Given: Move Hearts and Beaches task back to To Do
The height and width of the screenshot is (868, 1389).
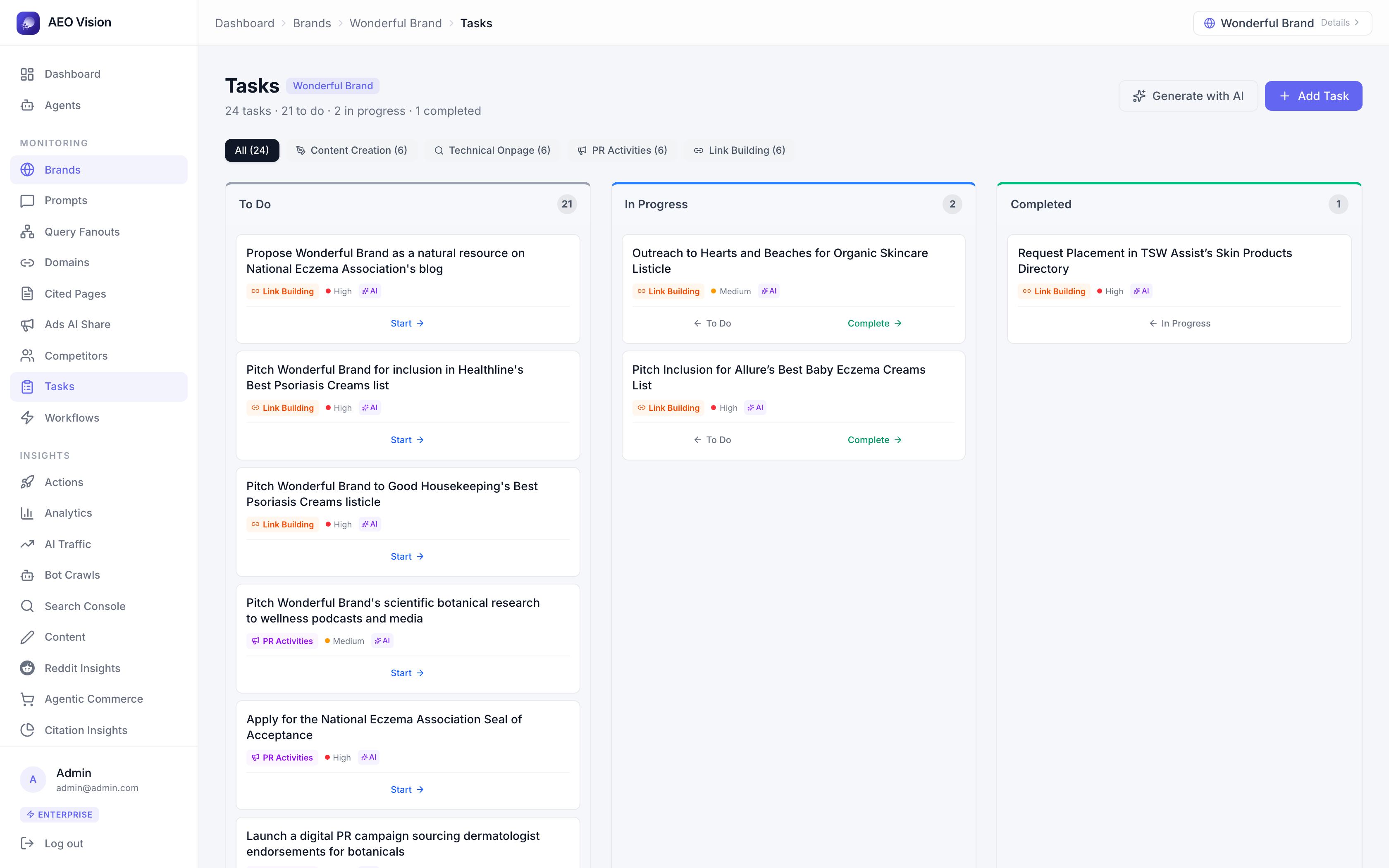Looking at the screenshot, I should tap(712, 324).
